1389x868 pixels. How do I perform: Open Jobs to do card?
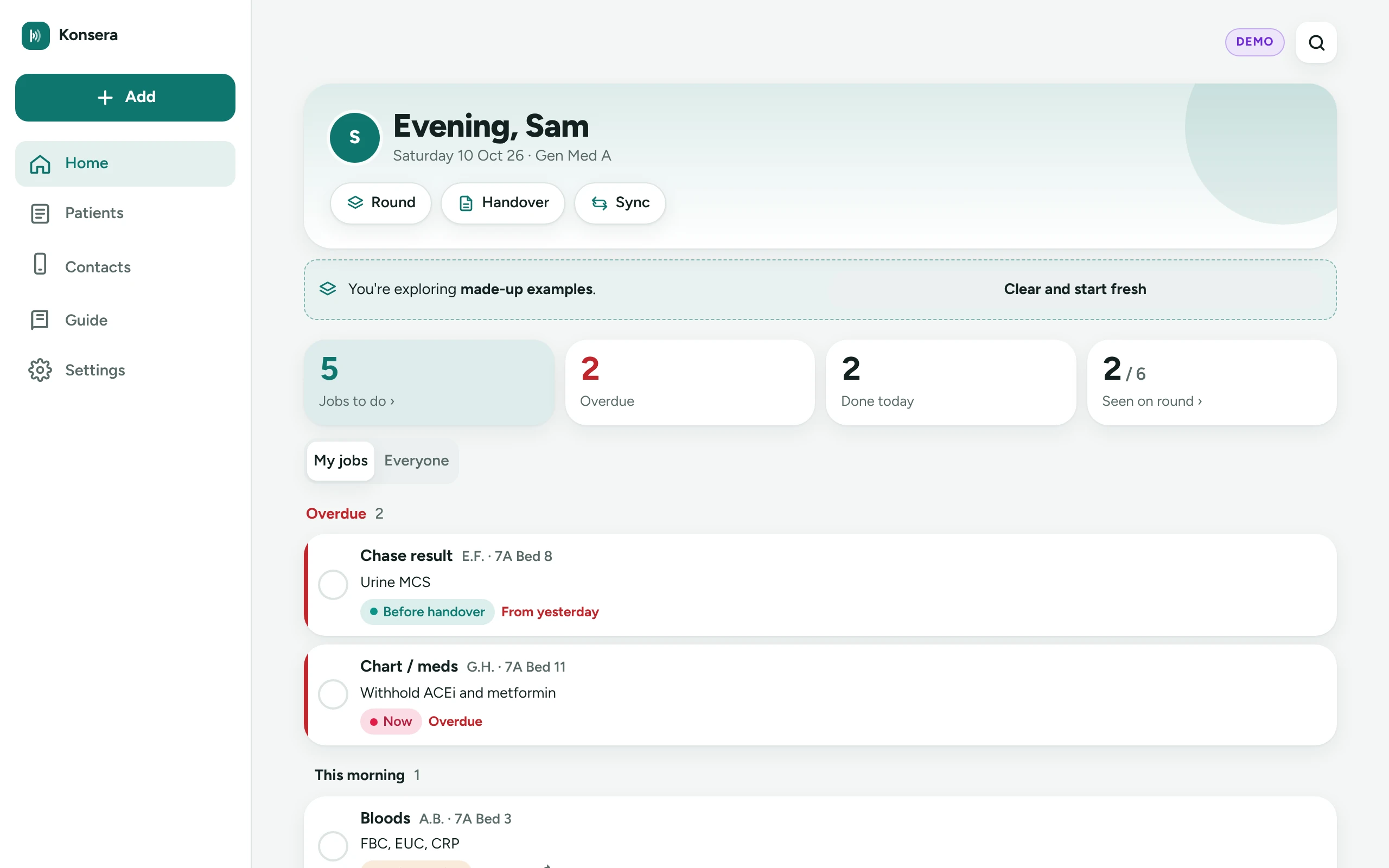tap(429, 383)
